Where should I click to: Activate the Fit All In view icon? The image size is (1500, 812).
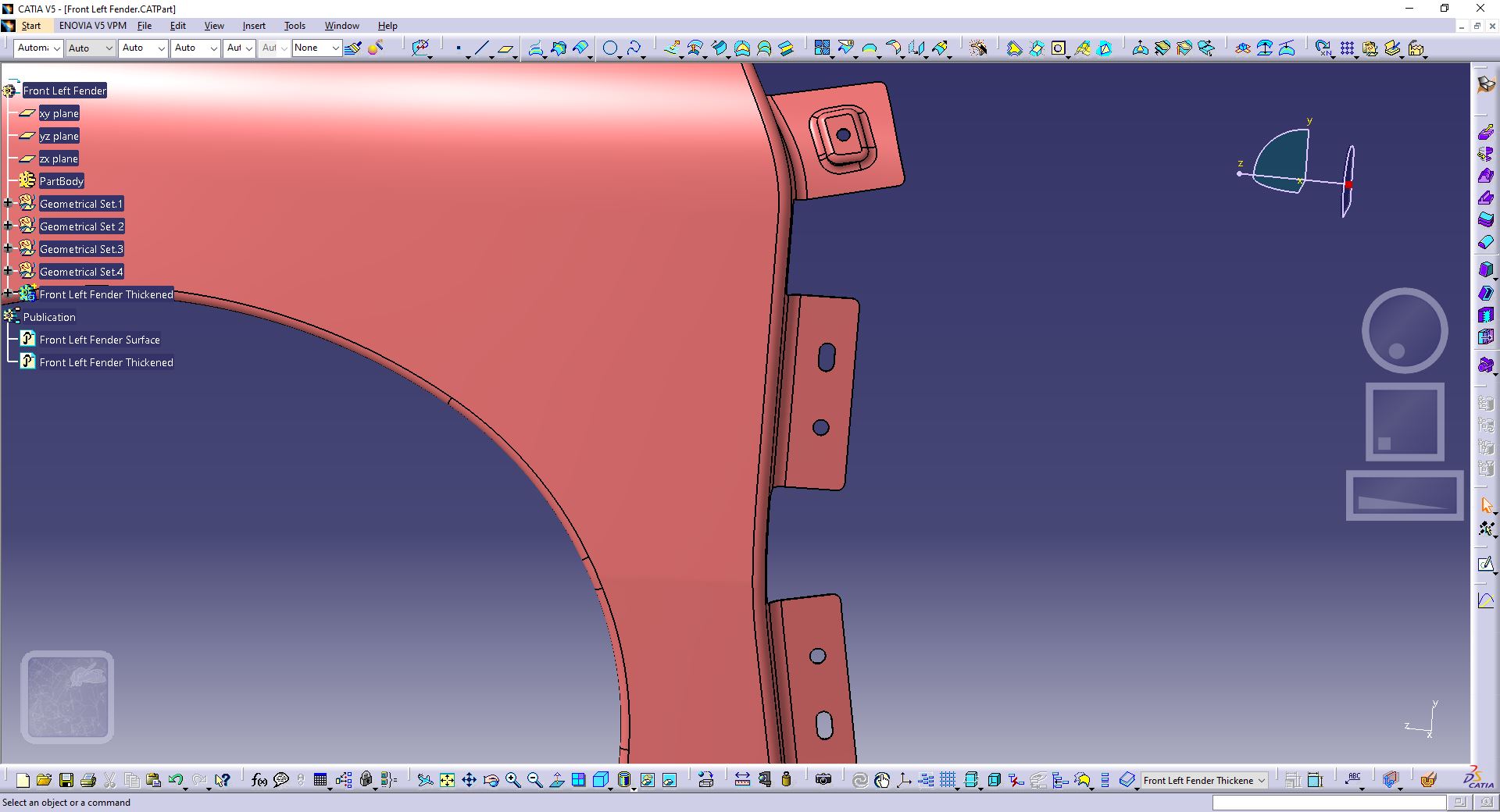tap(447, 780)
